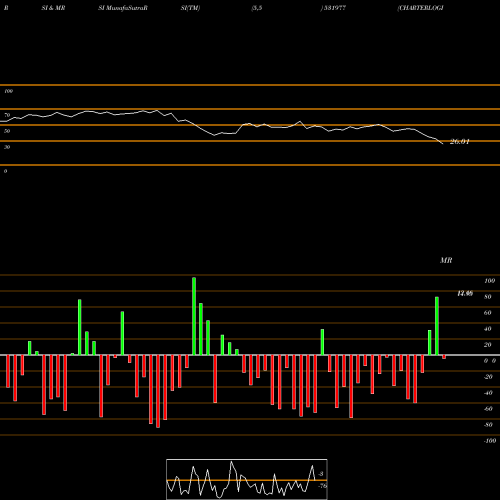Click the -20 label on MR axis
This screenshot has height=500, width=500.
click(x=488, y=377)
